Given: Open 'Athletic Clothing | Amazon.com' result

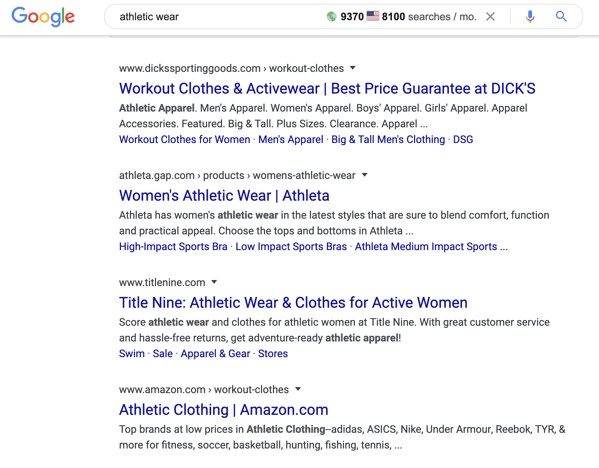Looking at the screenshot, I should click(223, 410).
